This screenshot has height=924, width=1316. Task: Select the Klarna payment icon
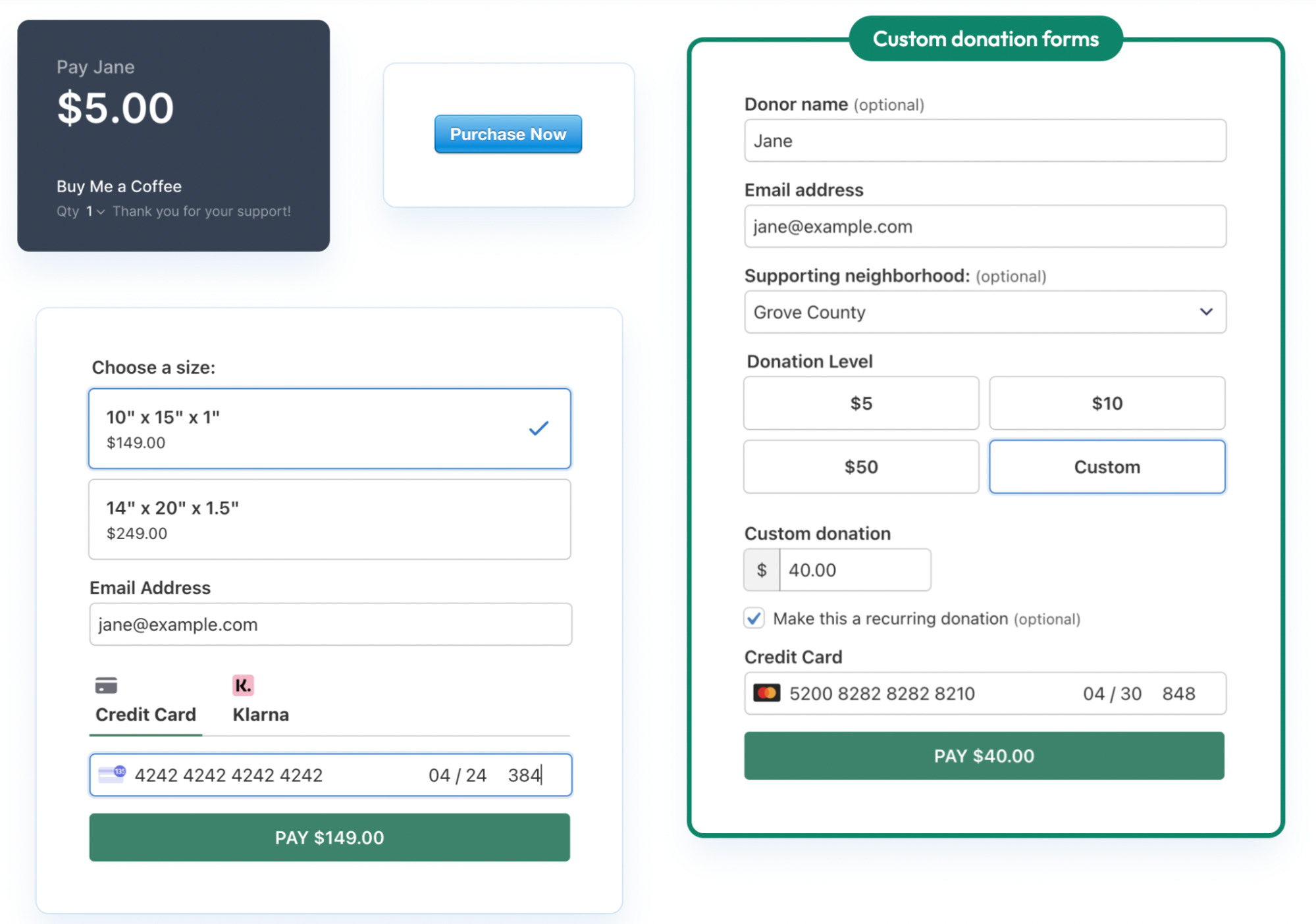(x=242, y=685)
